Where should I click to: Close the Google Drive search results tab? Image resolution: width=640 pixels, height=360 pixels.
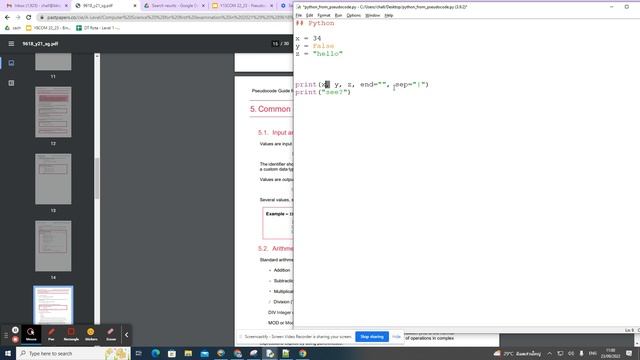[x=203, y=6]
